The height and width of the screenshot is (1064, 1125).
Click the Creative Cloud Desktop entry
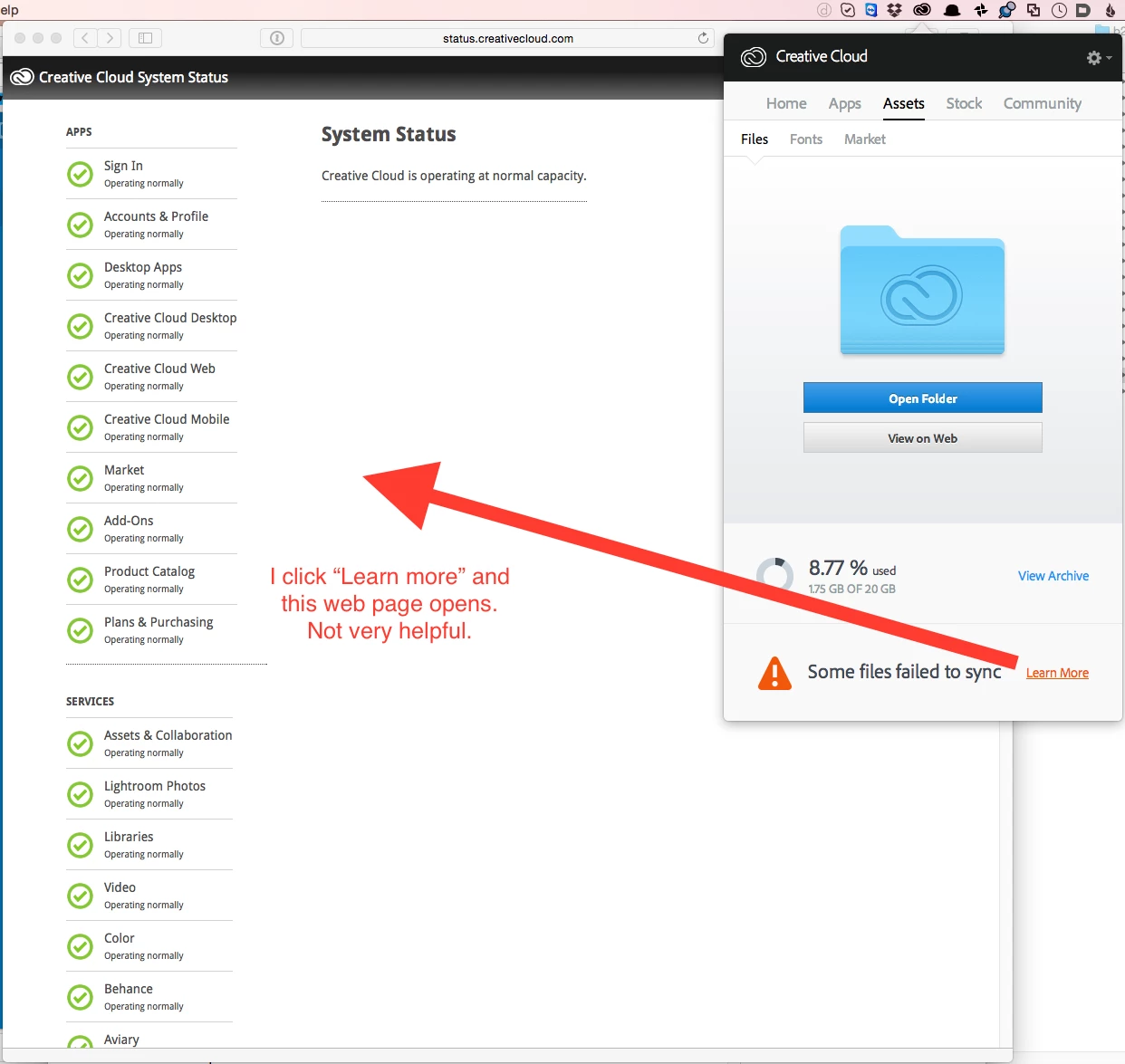(151, 326)
